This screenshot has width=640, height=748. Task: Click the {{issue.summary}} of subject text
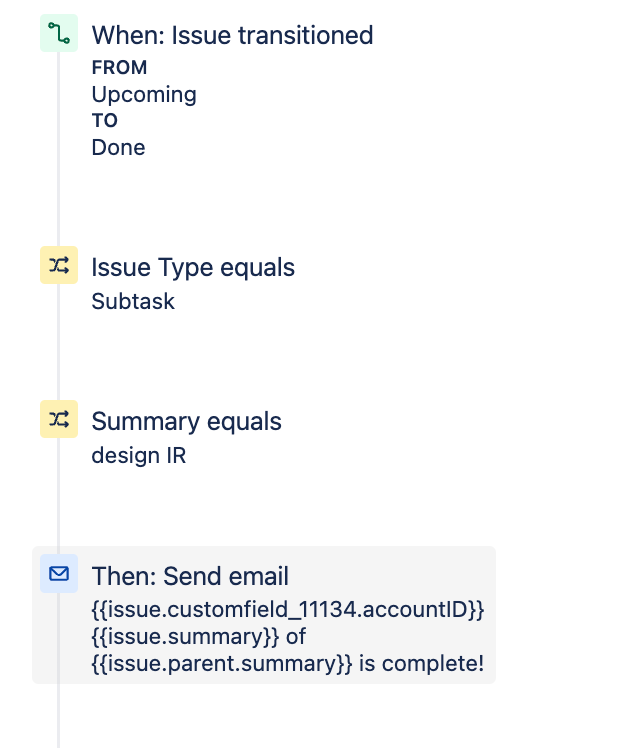198,637
